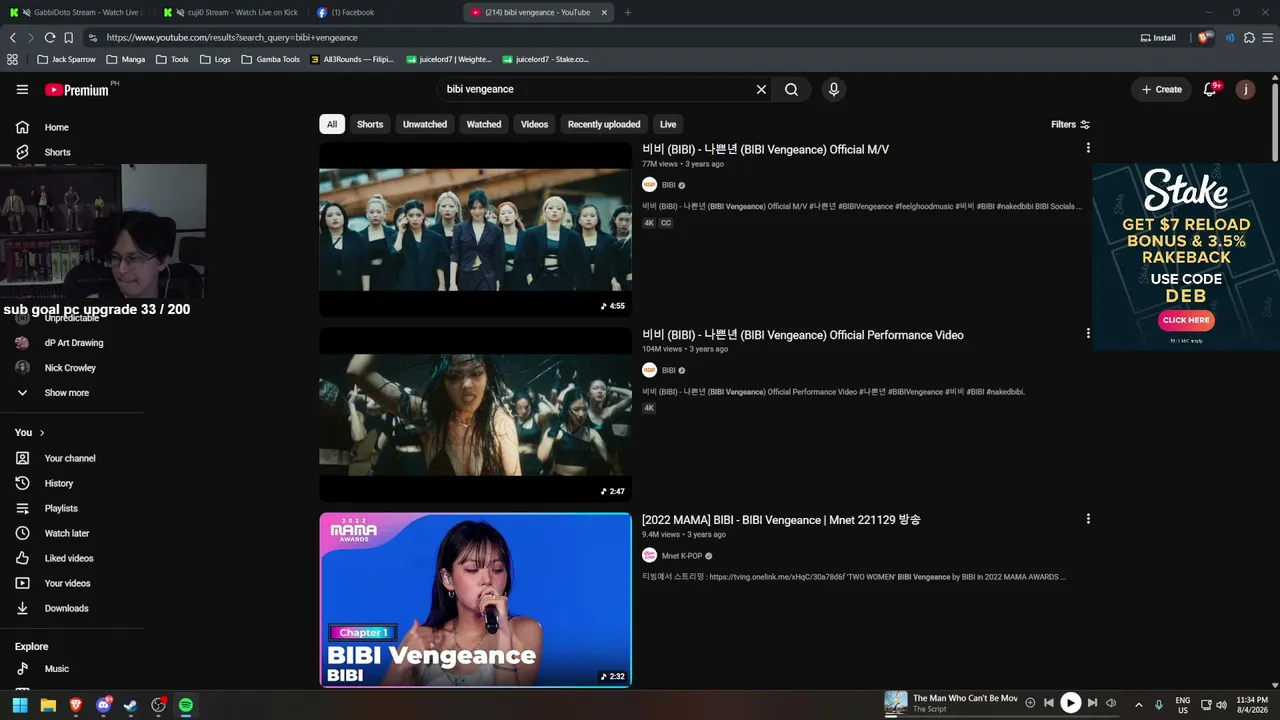Go back to the previous page
The image size is (1280, 720).
(x=13, y=37)
